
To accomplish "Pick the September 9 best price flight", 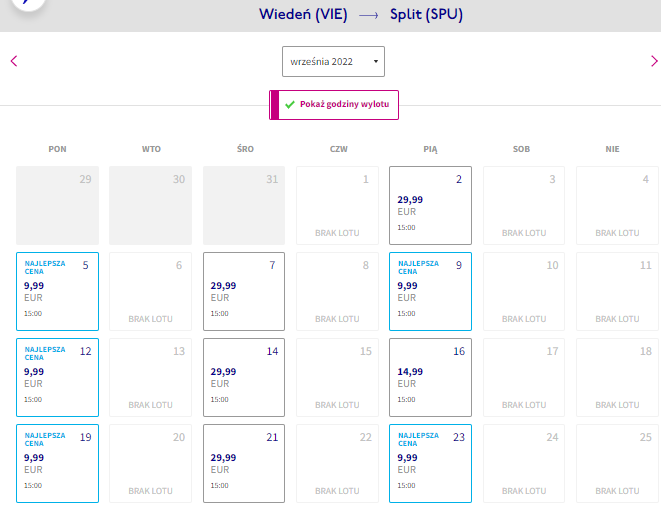I will point(430,291).
